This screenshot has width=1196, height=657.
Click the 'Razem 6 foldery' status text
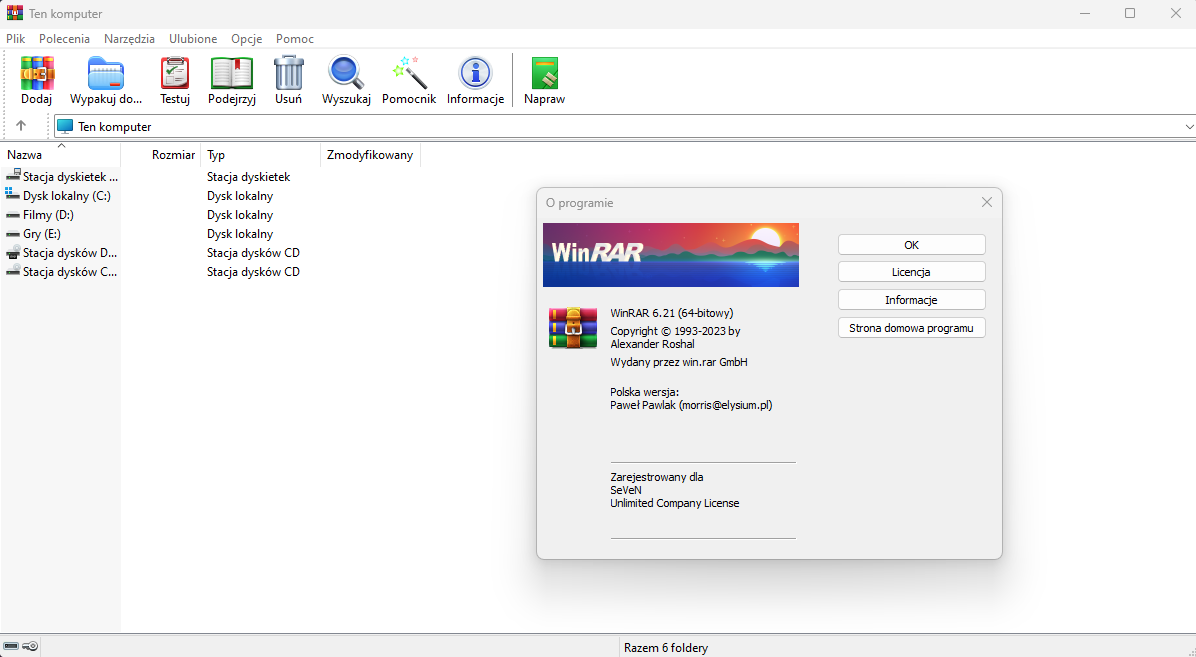(666, 648)
